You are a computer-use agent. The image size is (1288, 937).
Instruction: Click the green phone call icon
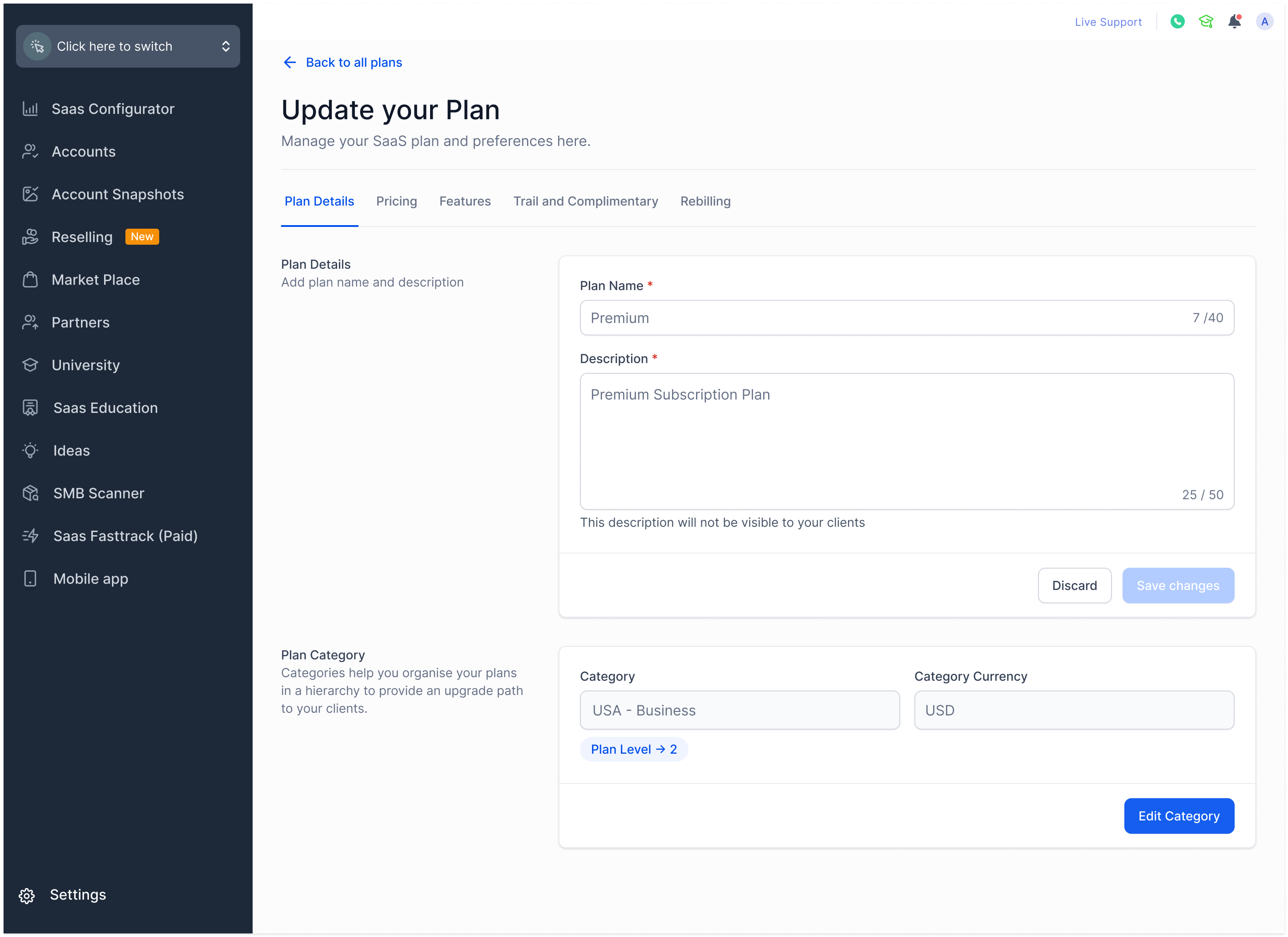pos(1177,22)
